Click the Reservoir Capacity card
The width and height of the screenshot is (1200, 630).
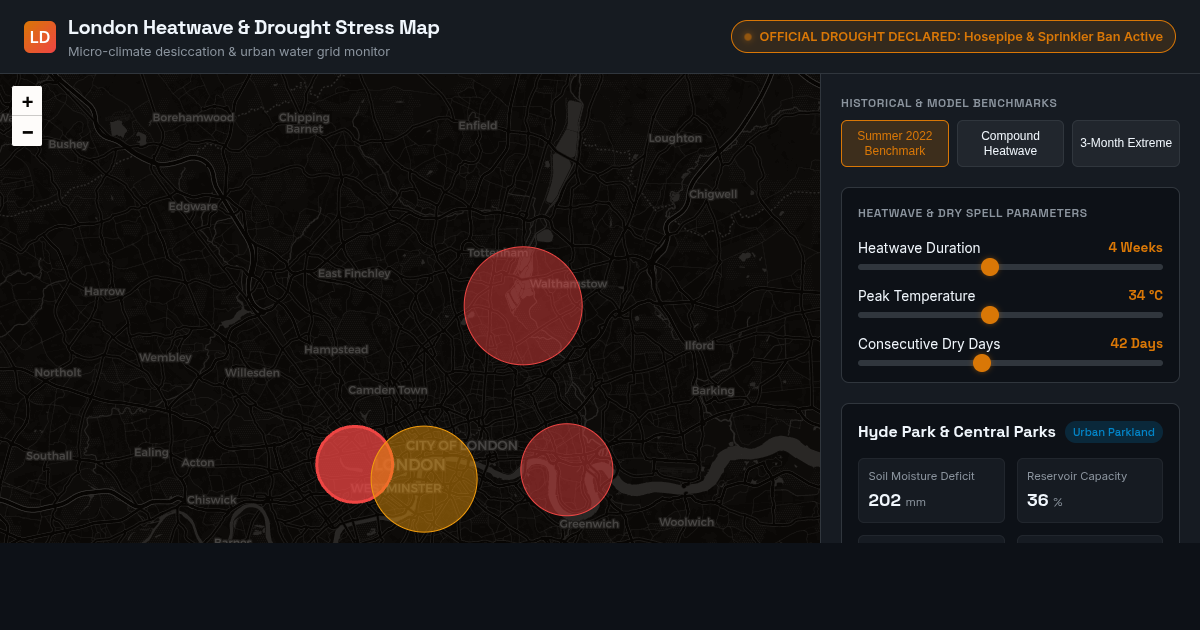[1090, 490]
